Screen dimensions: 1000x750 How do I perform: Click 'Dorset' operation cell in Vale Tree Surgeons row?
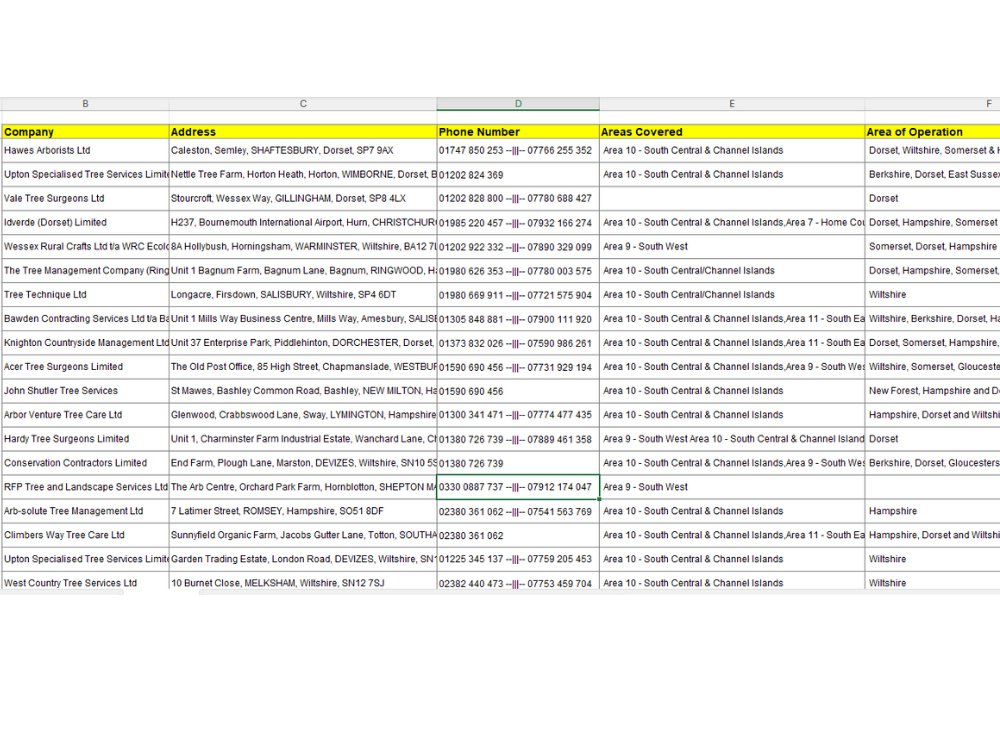tap(932, 198)
